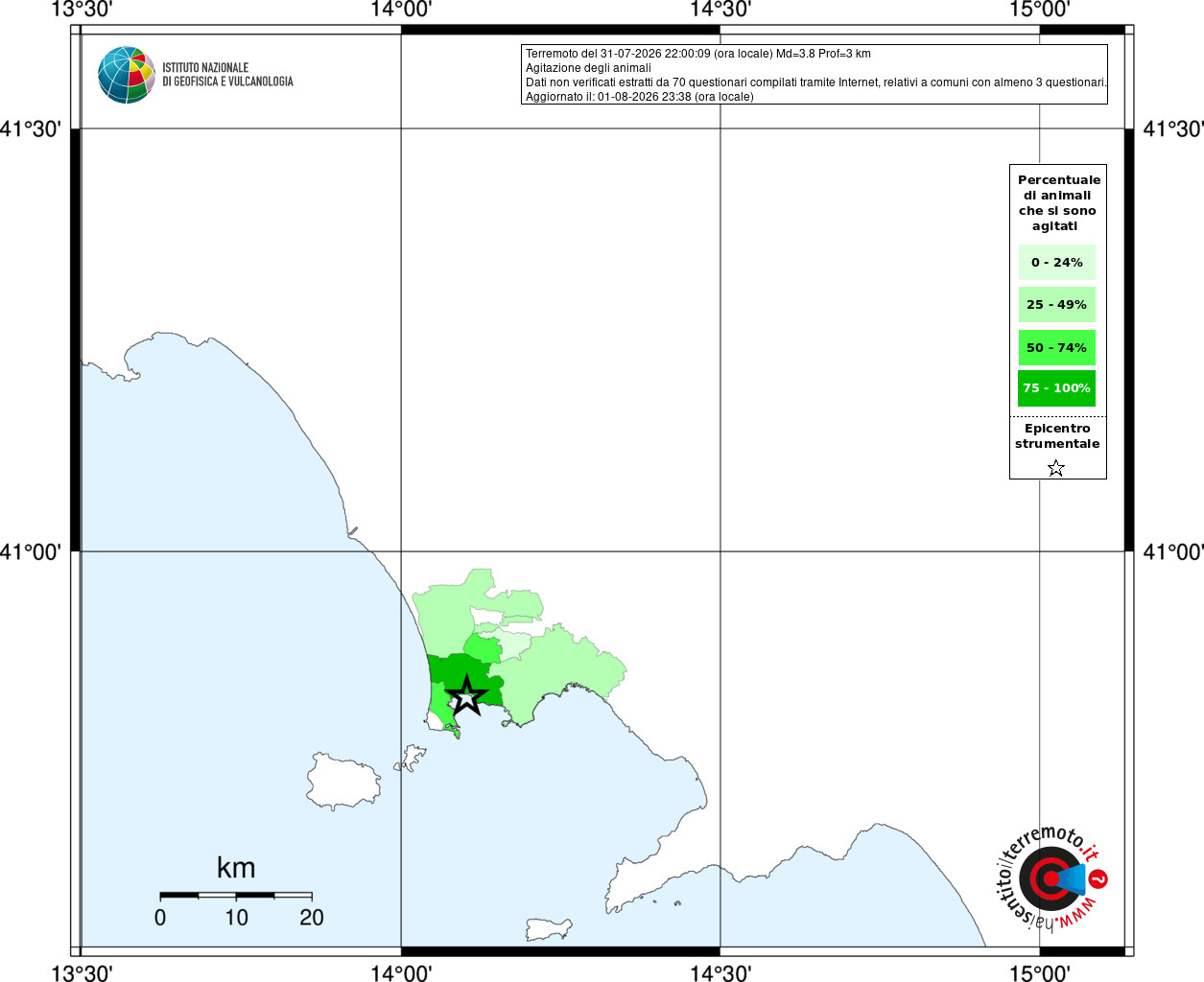Viewport: 1204px width, 982px height.
Task: Select the 25 - 49% legend swatch
Action: [1056, 304]
